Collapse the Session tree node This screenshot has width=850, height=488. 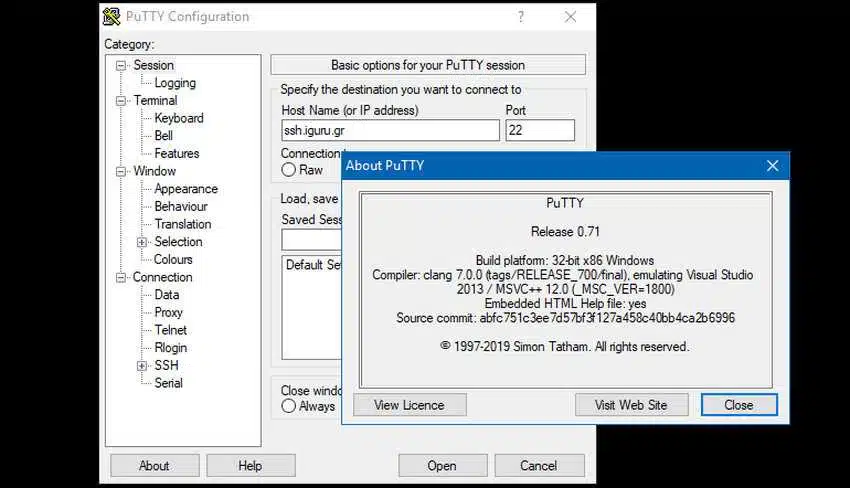point(121,66)
